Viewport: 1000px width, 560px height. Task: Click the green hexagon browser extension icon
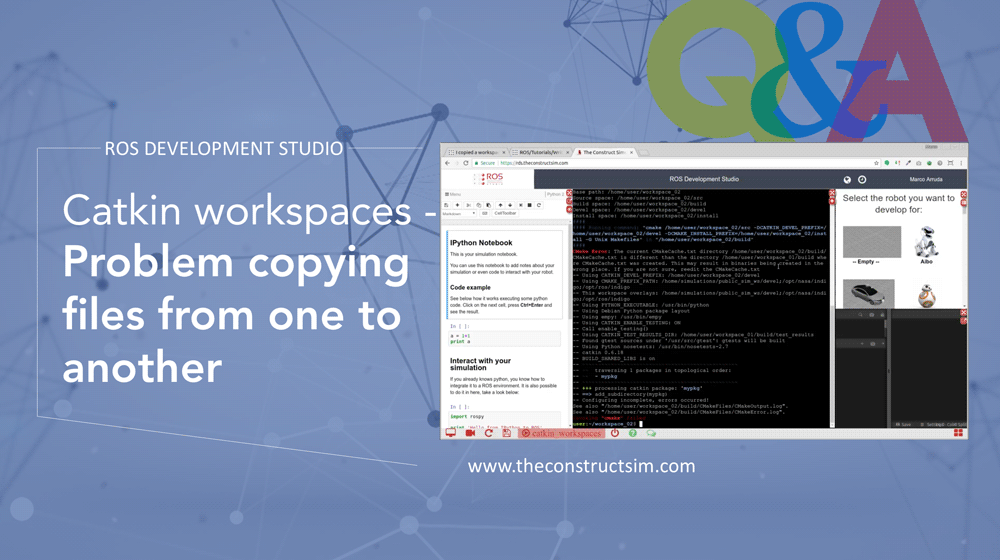pos(886,163)
